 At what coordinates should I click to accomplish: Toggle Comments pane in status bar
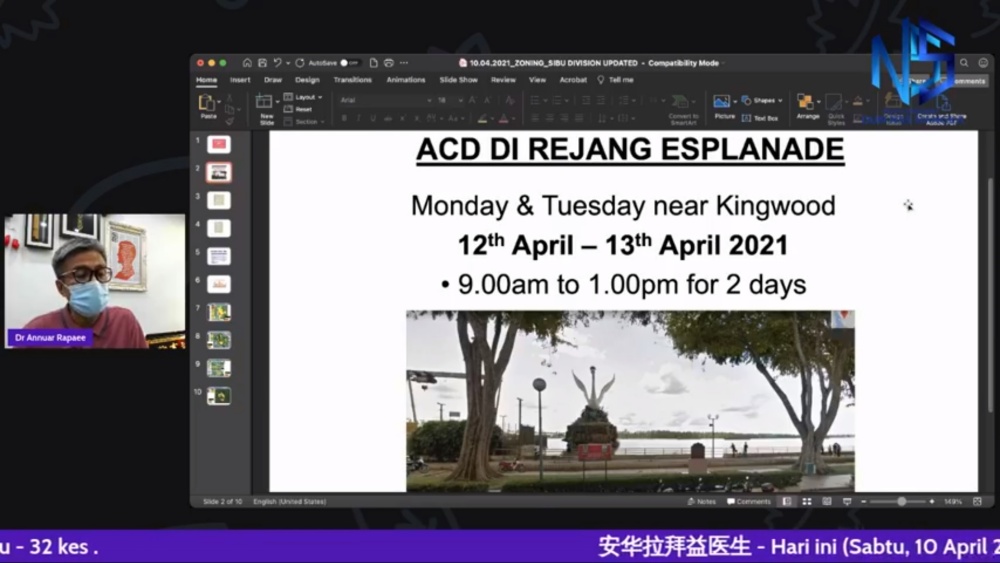749,502
